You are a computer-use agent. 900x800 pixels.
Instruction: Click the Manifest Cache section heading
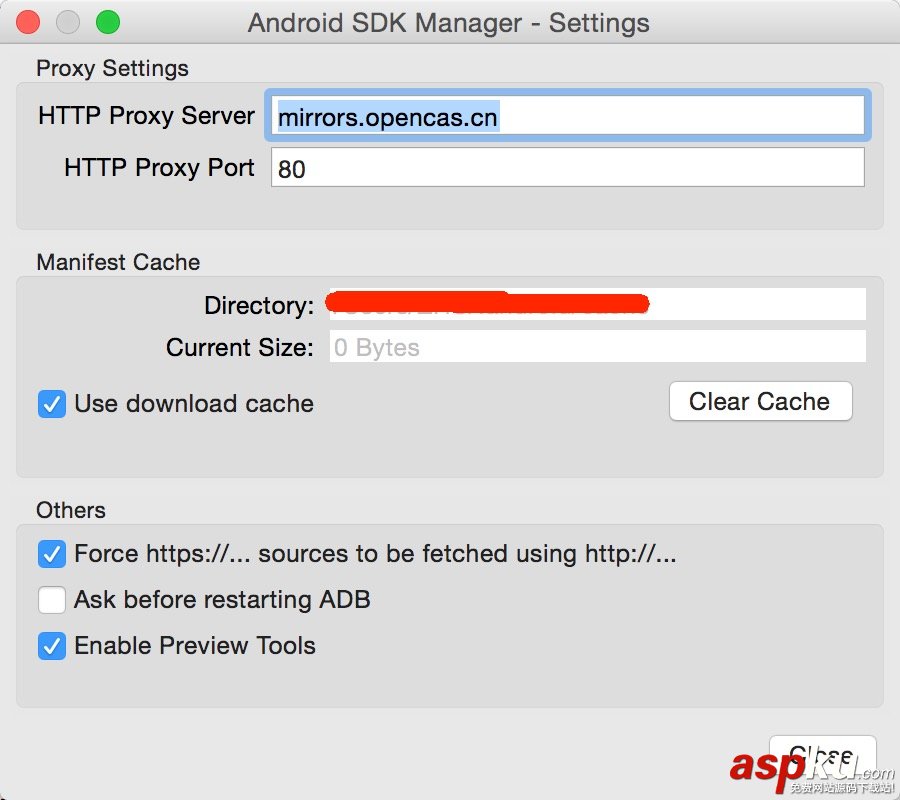(x=118, y=262)
